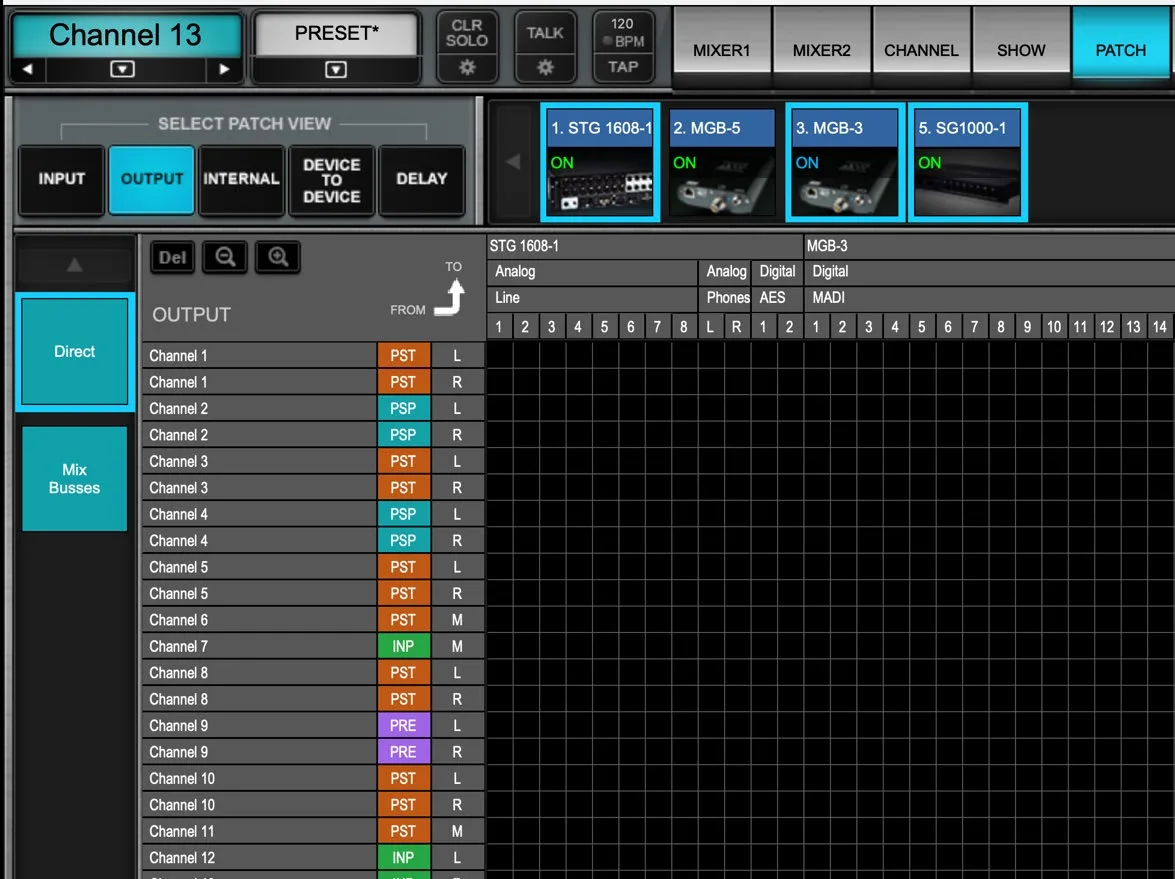Select the SG1000-1 device thumbnail
The height and width of the screenshot is (879, 1175).
click(967, 162)
